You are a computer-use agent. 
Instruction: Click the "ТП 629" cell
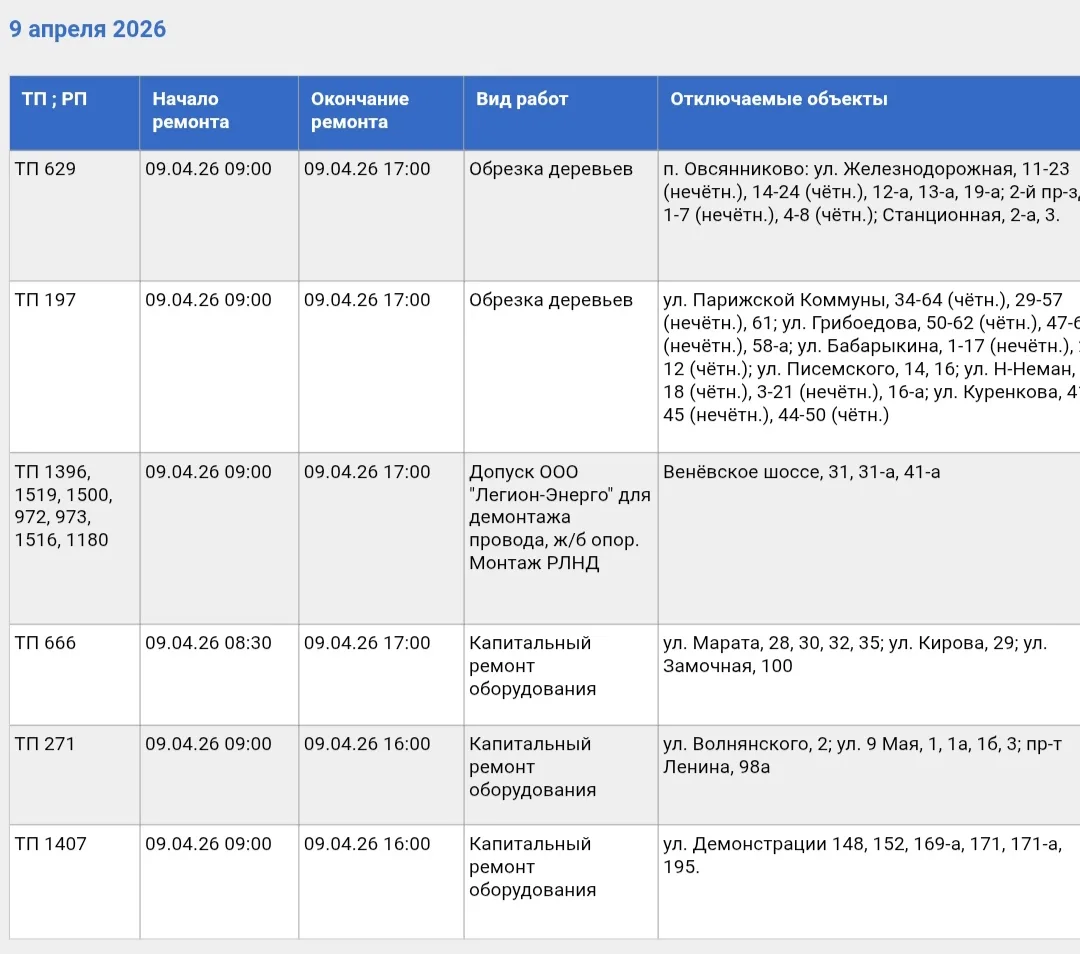tap(46, 169)
